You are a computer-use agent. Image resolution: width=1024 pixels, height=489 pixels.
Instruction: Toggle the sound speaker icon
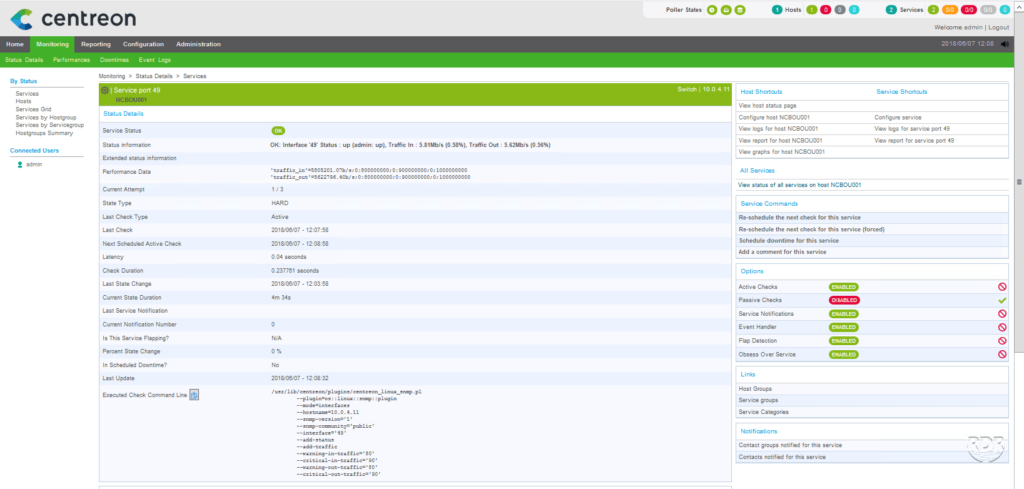tap(1004, 44)
